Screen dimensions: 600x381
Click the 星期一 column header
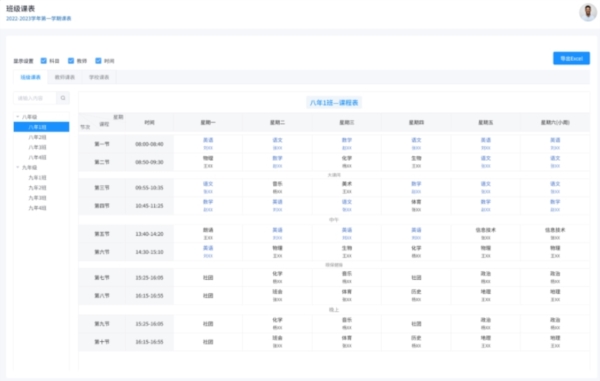click(x=208, y=122)
